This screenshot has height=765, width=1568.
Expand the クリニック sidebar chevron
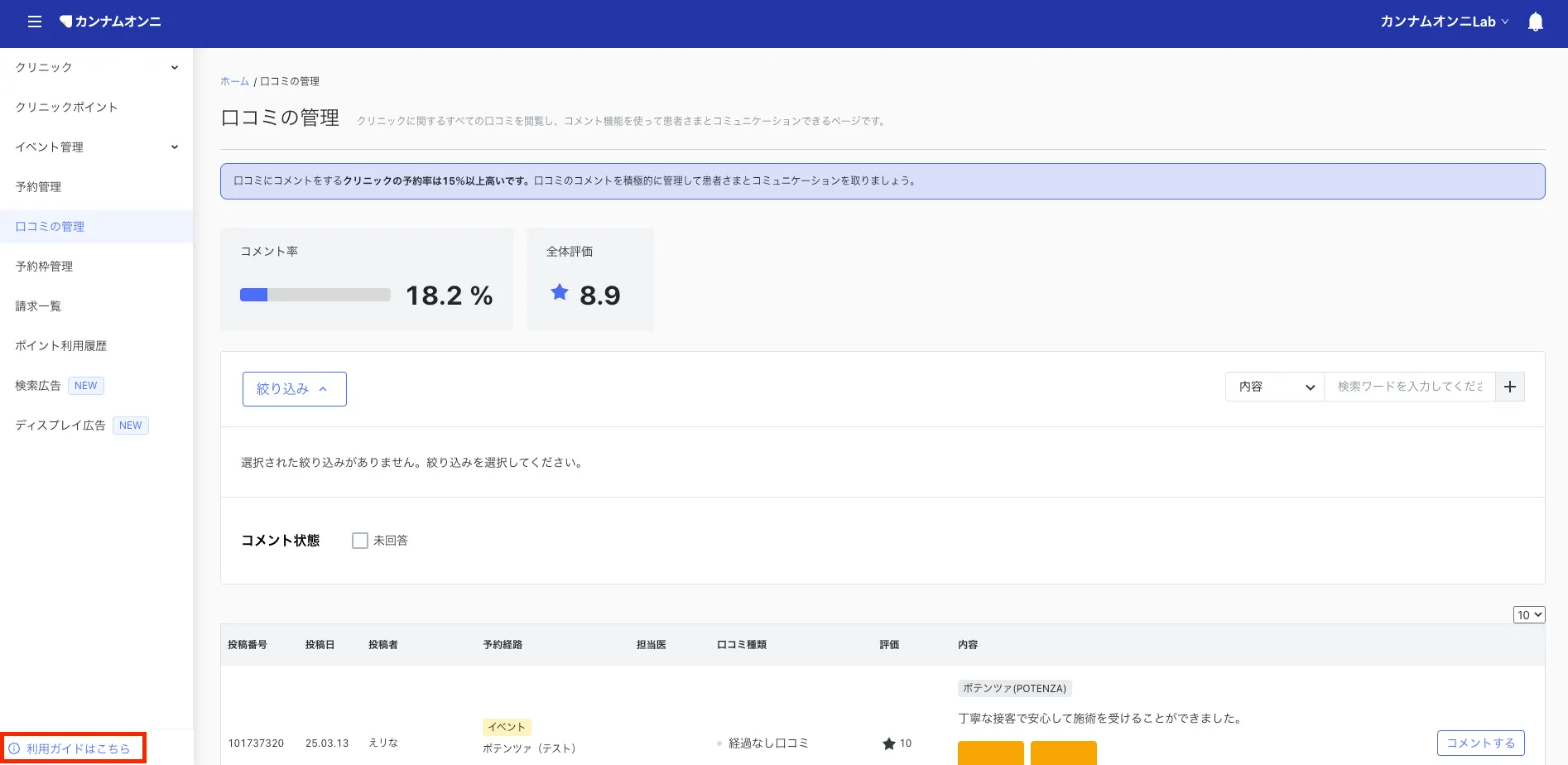click(x=175, y=68)
